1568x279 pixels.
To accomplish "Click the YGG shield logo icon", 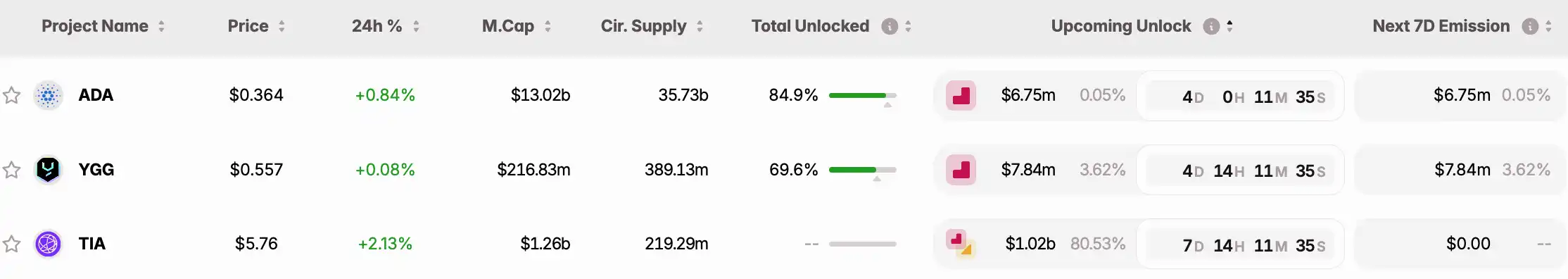I will pos(48,170).
